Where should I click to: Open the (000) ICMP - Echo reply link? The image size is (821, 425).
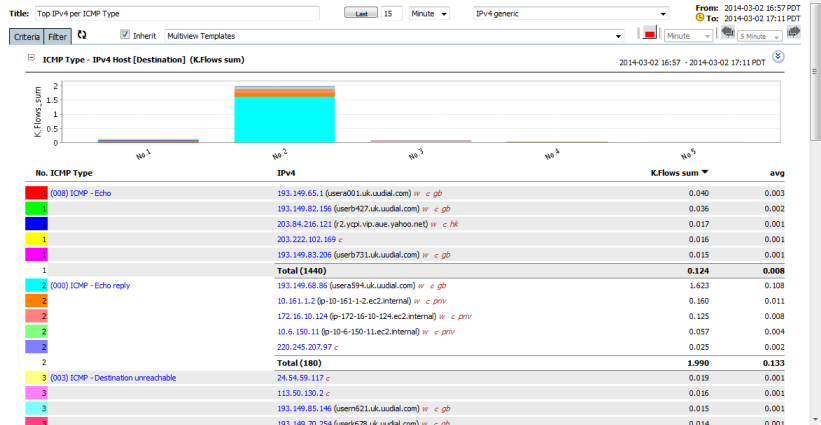[x=90, y=286]
